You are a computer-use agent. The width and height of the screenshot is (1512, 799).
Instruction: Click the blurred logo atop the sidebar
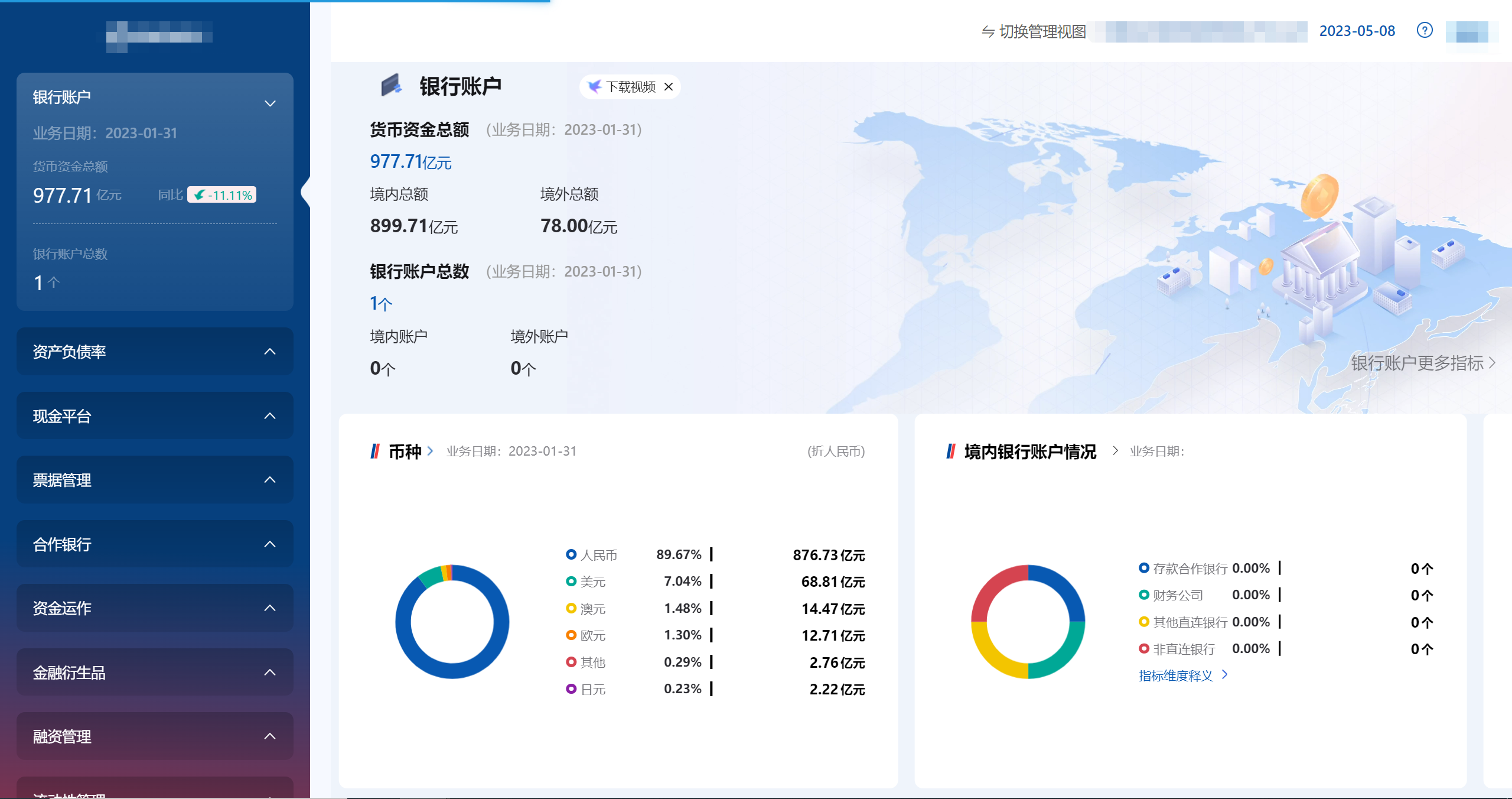(159, 36)
